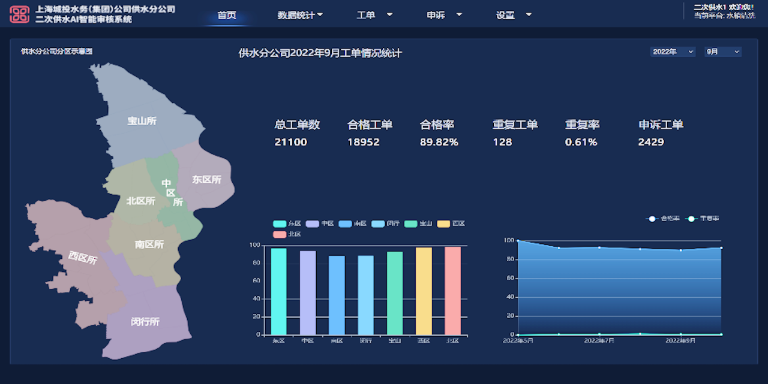Click the 2022年7月 axis label on line chart

click(600, 341)
